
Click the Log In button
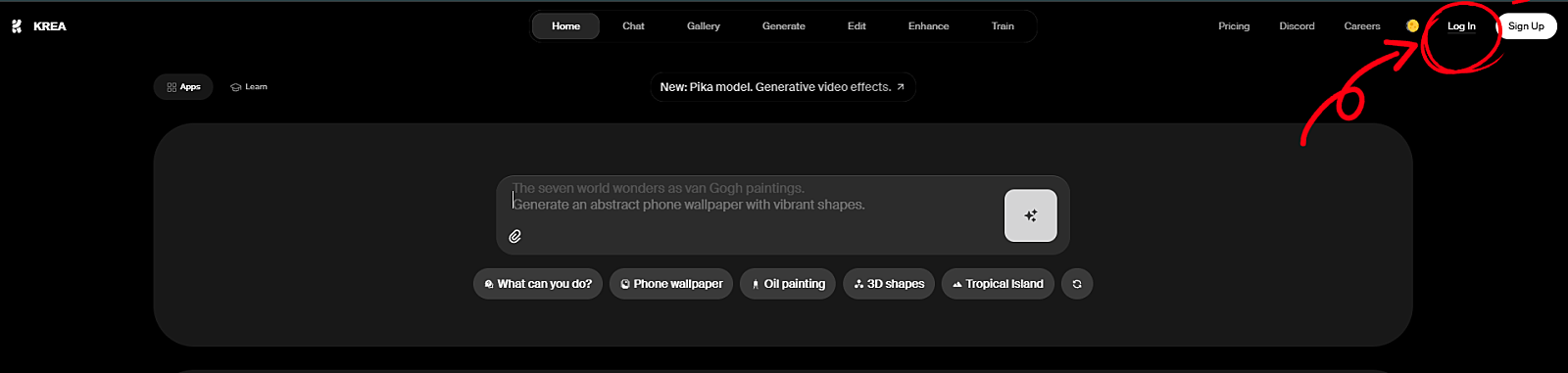(1461, 26)
